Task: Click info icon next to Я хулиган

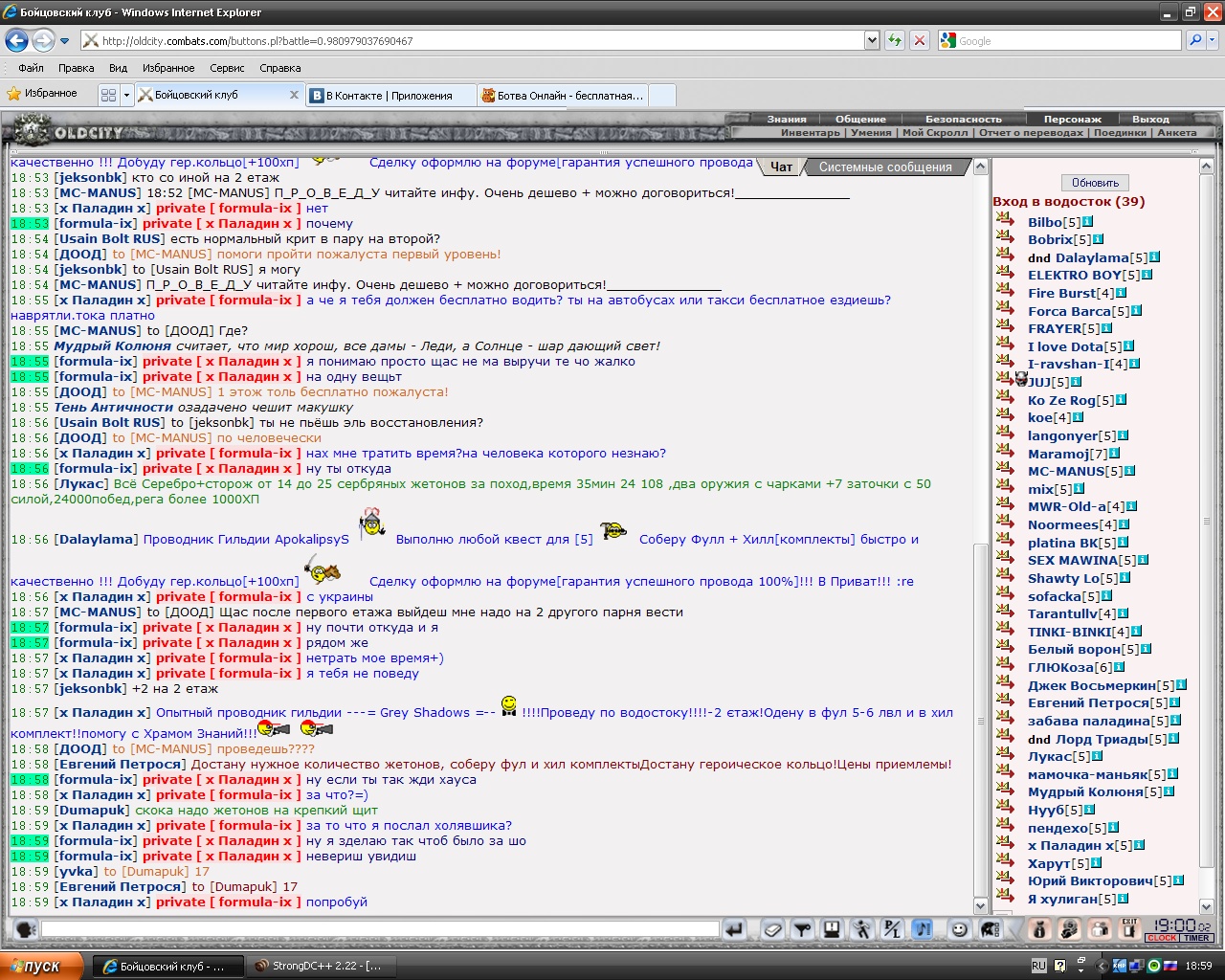Action: coord(1123,899)
